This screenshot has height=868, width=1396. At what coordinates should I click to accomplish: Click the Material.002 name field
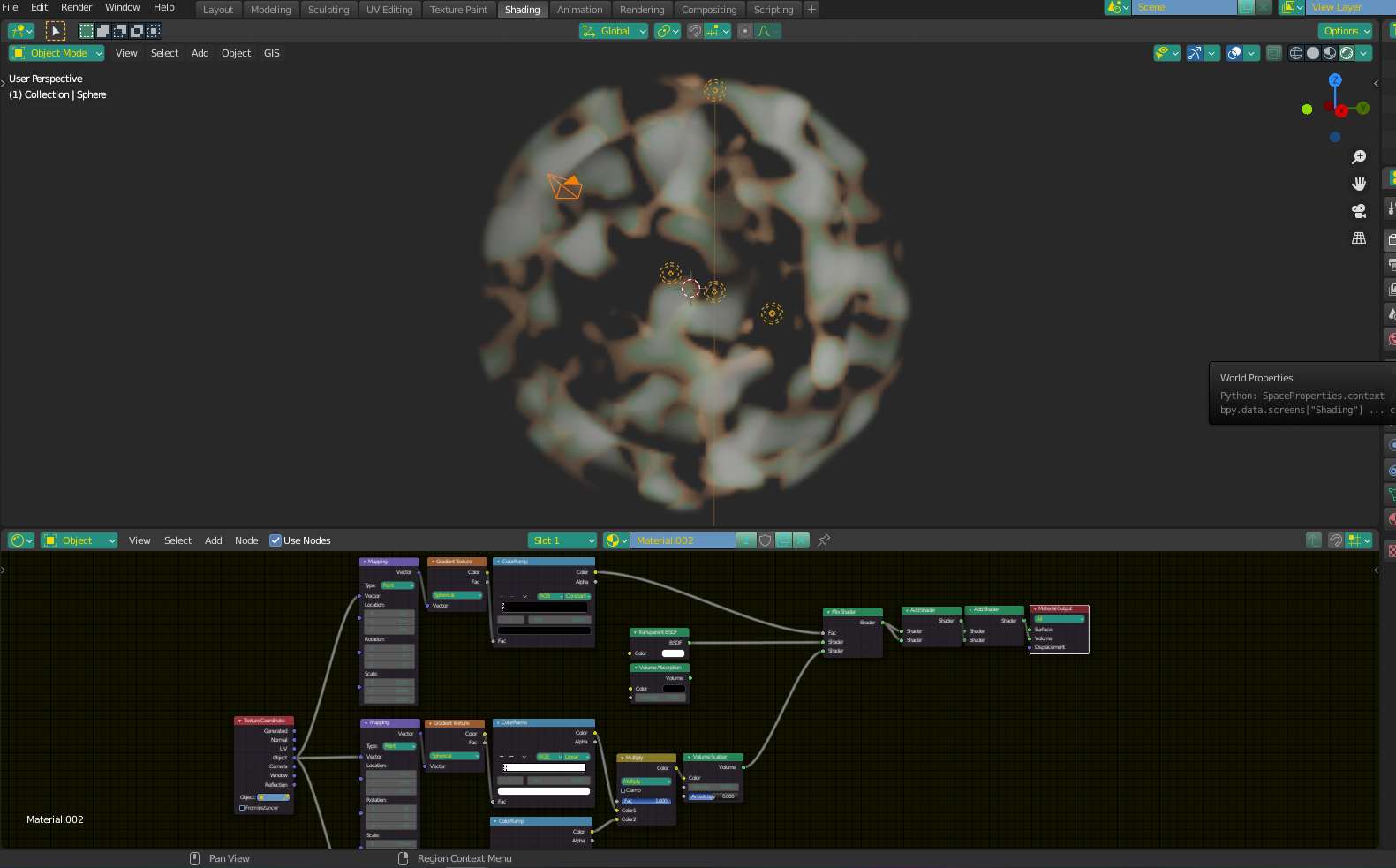pyautogui.click(x=683, y=540)
